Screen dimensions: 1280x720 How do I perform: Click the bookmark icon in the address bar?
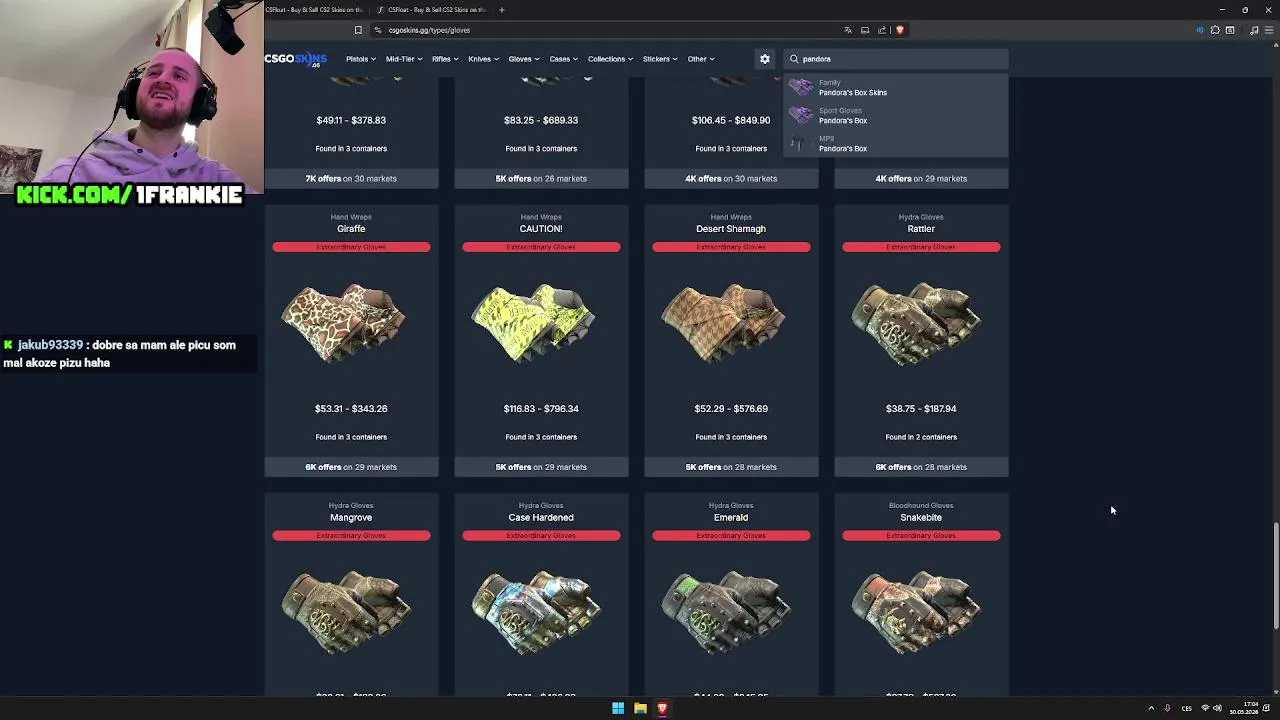[358, 30]
